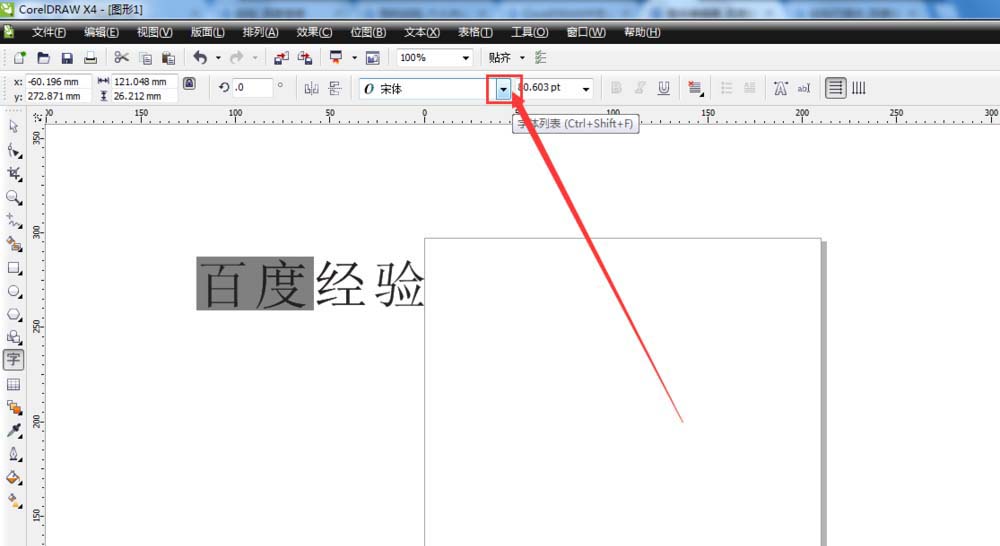Open the font size dropdown
Viewport: 1000px width, 546px height.
point(585,89)
